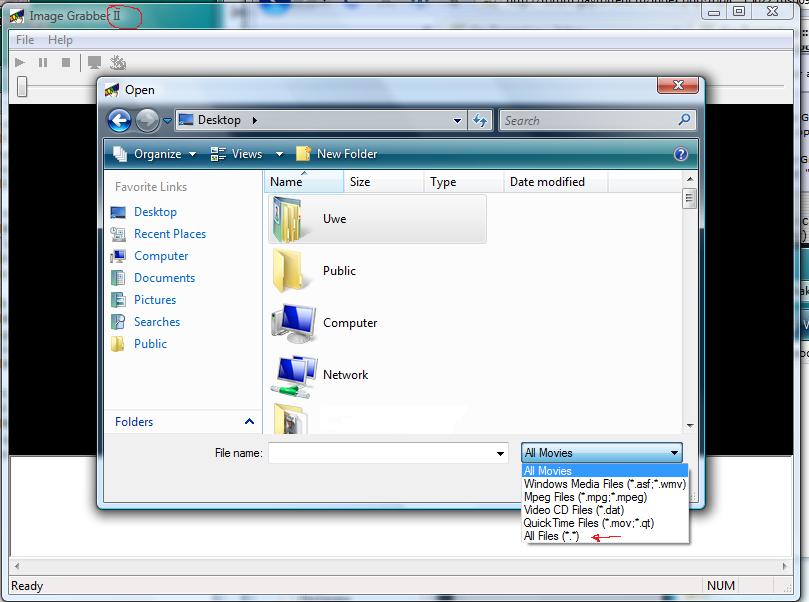Click the Stop playback icon

(x=66, y=63)
